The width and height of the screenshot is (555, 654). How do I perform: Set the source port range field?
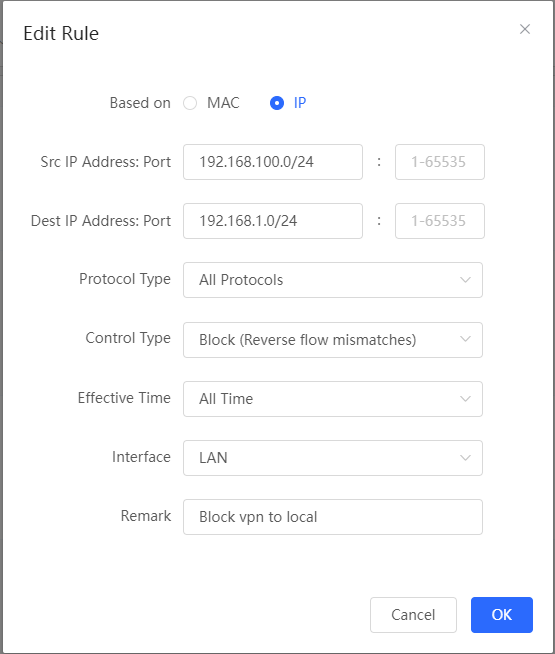click(x=439, y=162)
